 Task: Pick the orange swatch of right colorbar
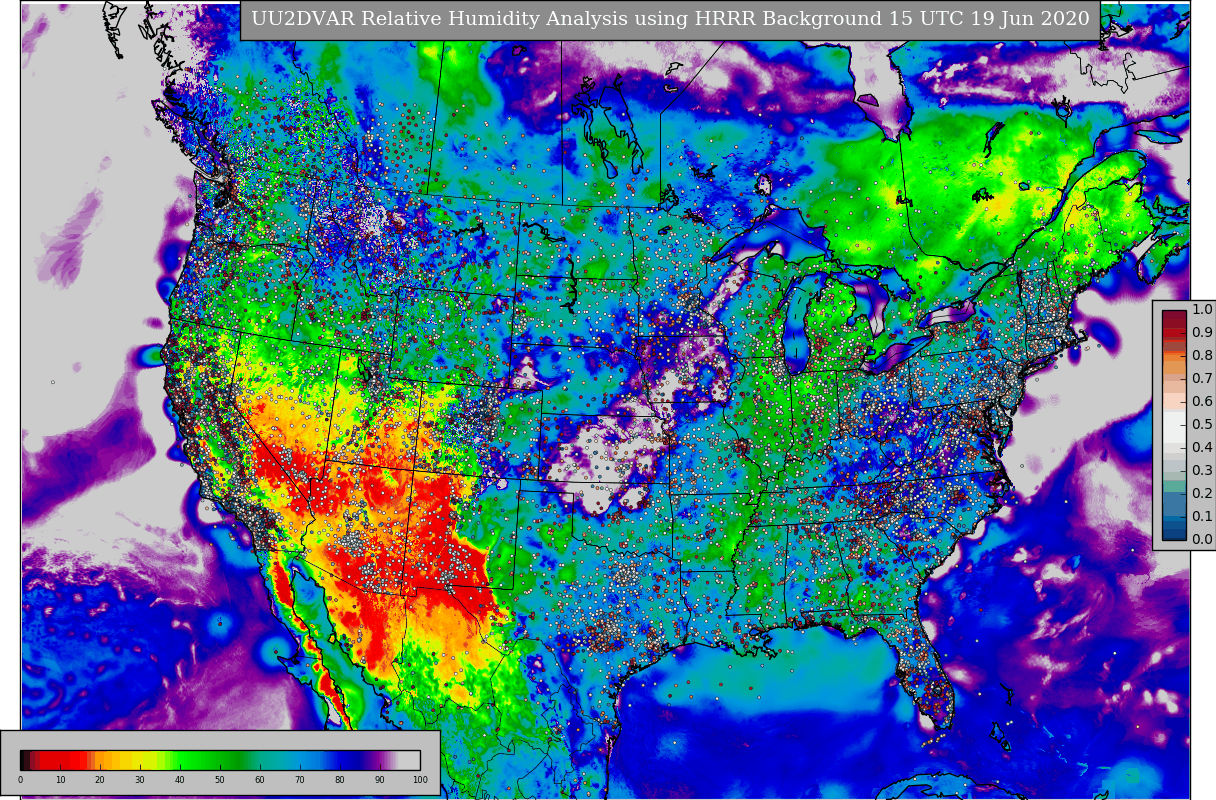[x=1174, y=356]
